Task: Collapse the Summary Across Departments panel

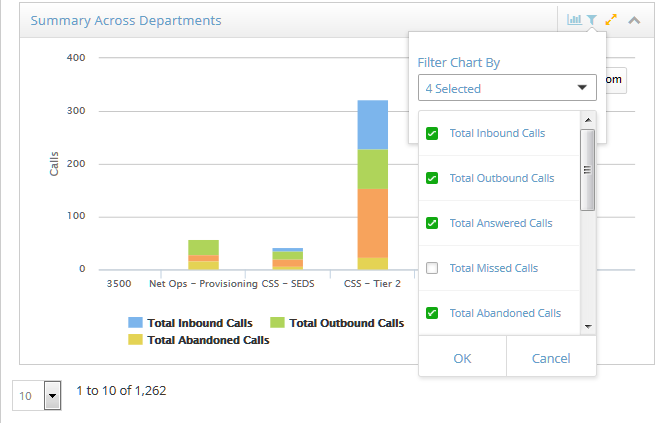Action: tap(634, 20)
